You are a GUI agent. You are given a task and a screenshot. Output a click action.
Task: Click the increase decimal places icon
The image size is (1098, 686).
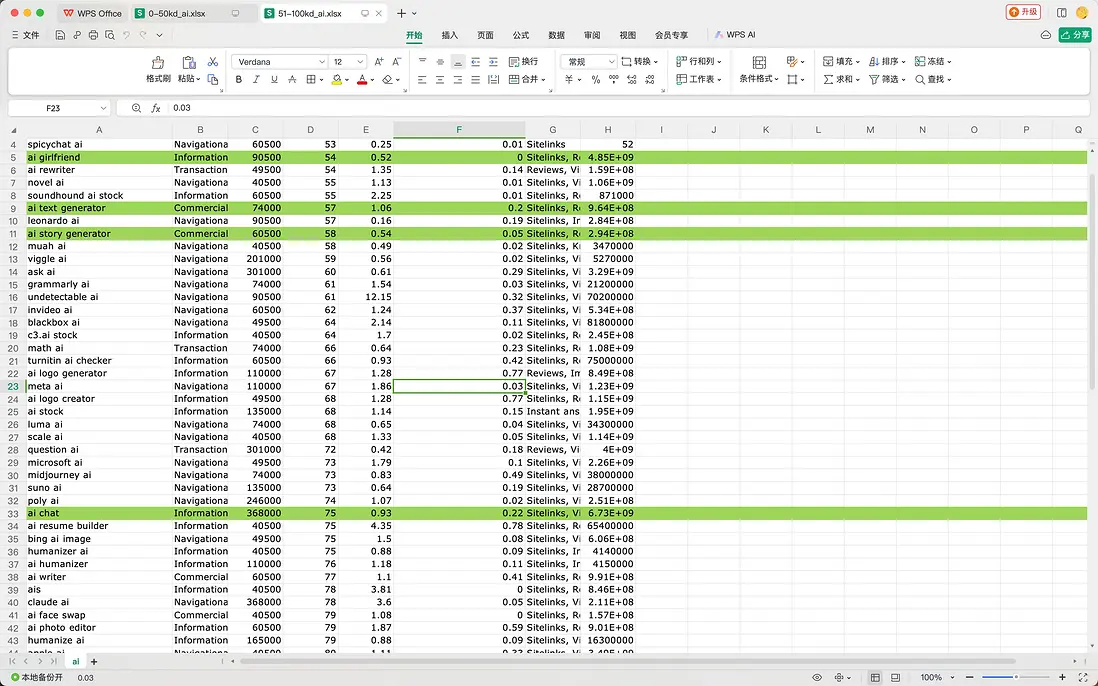click(632, 80)
